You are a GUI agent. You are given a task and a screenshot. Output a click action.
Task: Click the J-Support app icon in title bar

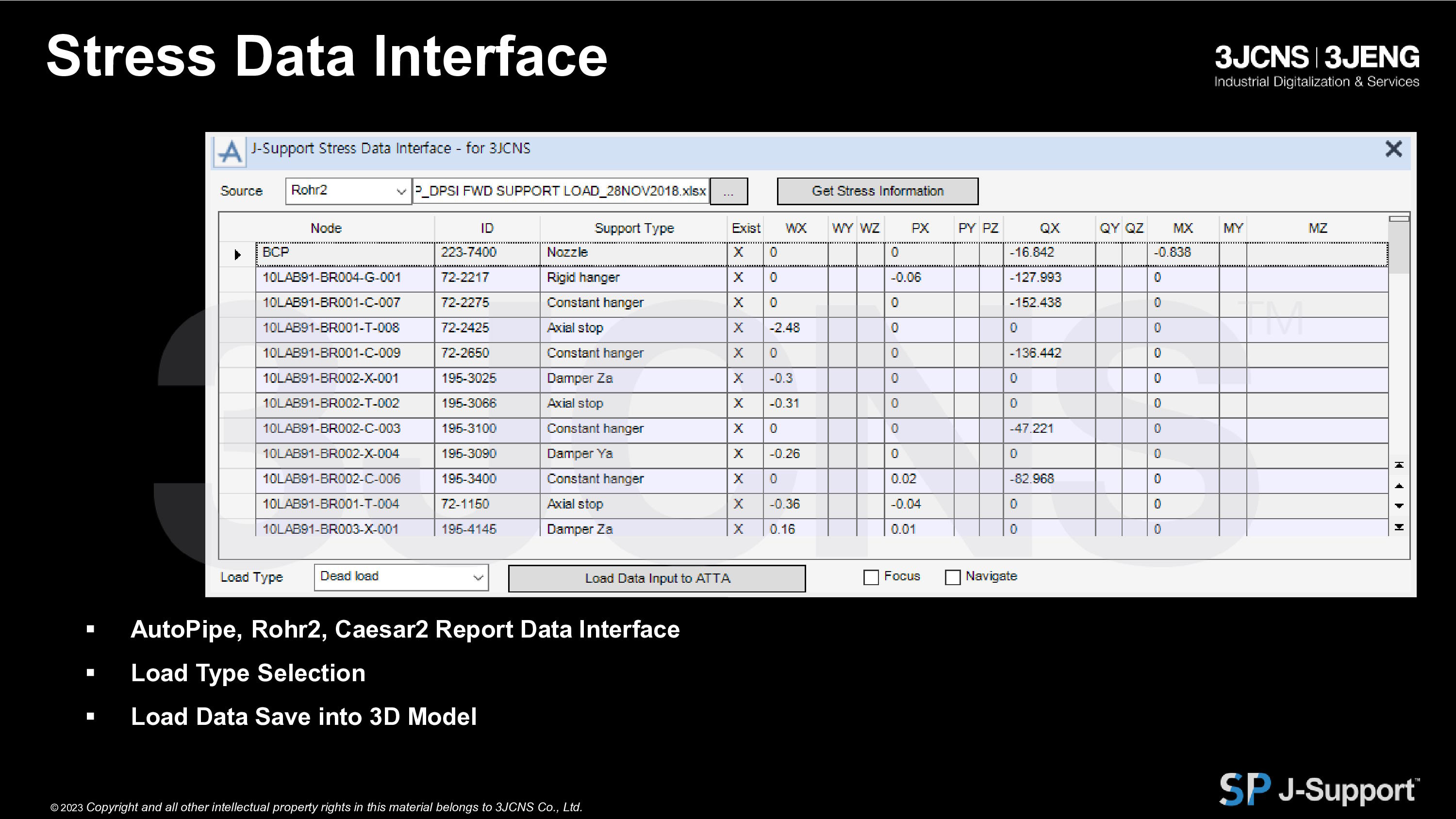[x=230, y=151]
